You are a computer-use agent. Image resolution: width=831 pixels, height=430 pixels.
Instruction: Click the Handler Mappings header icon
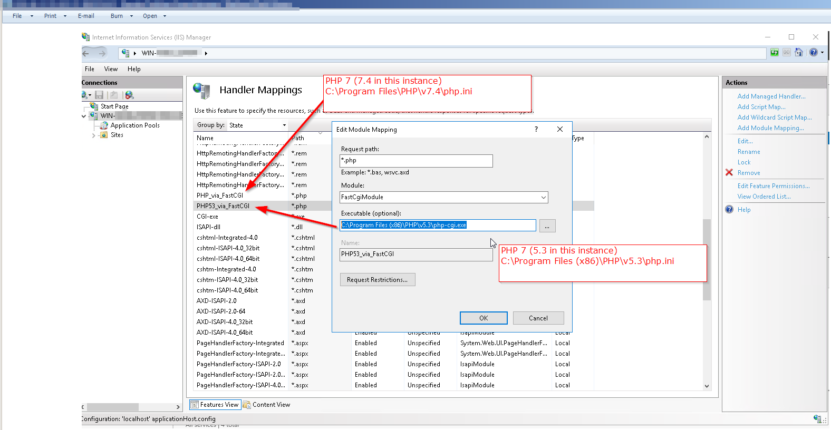(201, 89)
